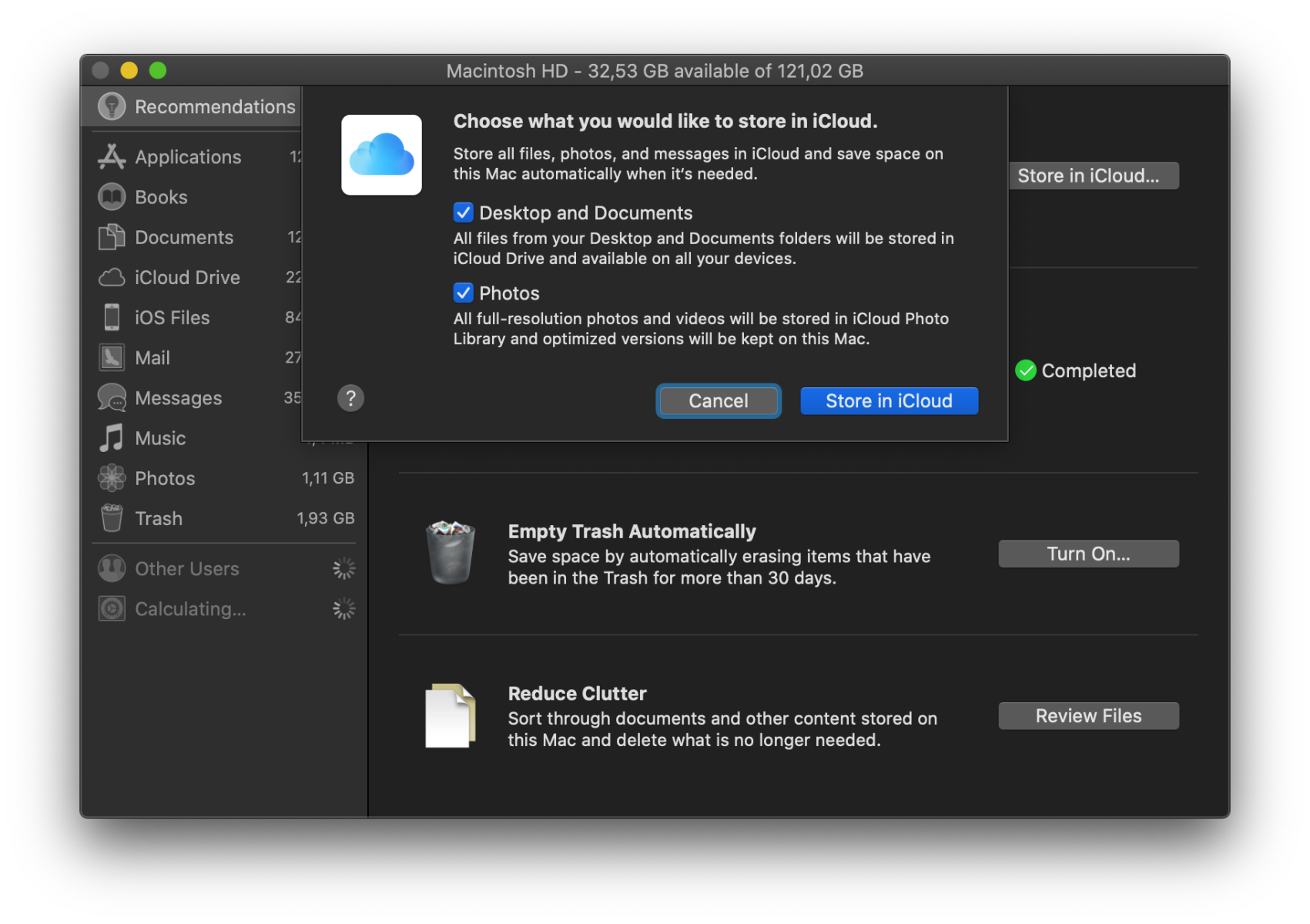1310x924 pixels.
Task: Click the Messages bubble icon
Action: pyautogui.click(x=112, y=397)
